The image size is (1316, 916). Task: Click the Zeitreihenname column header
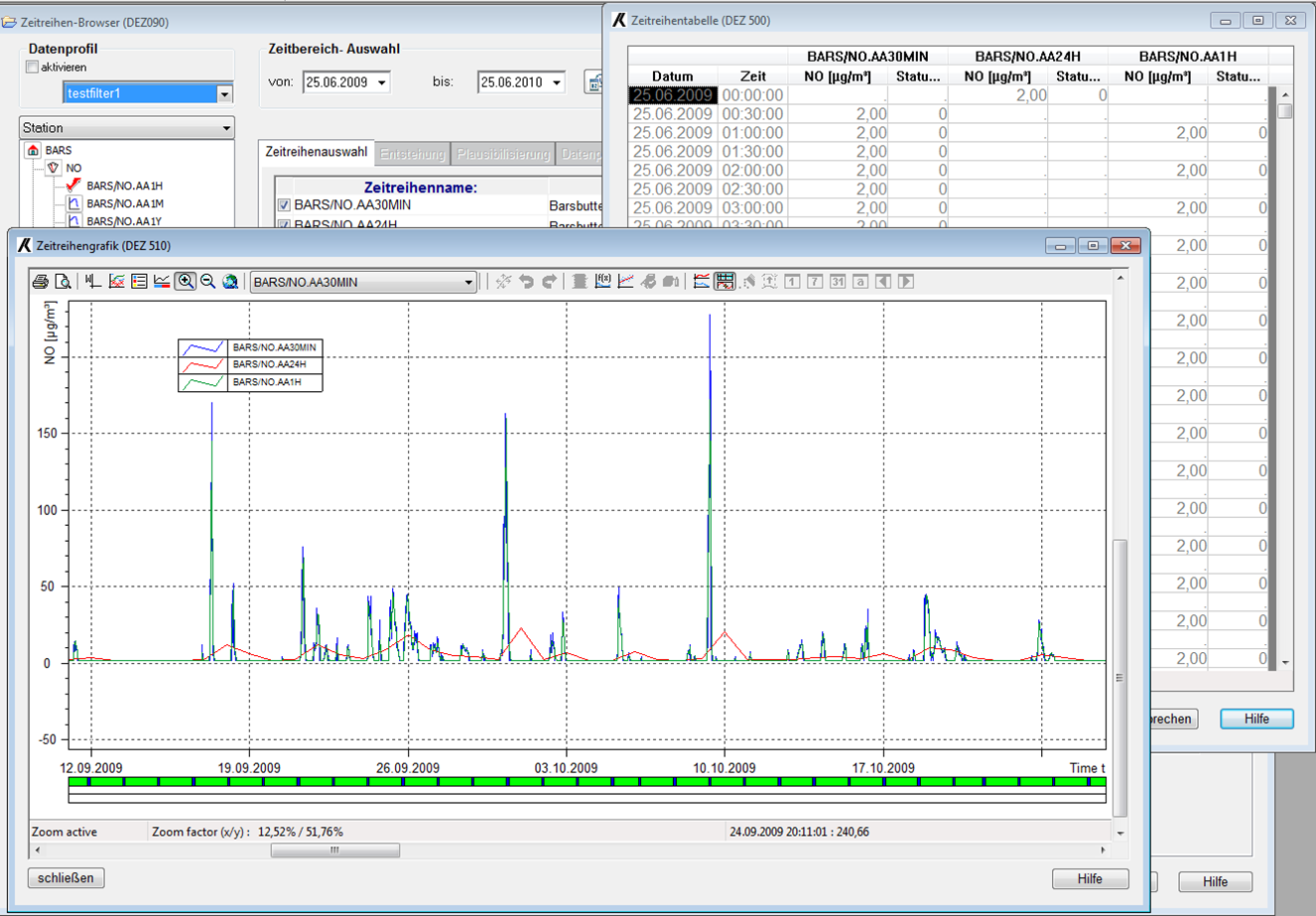click(421, 188)
